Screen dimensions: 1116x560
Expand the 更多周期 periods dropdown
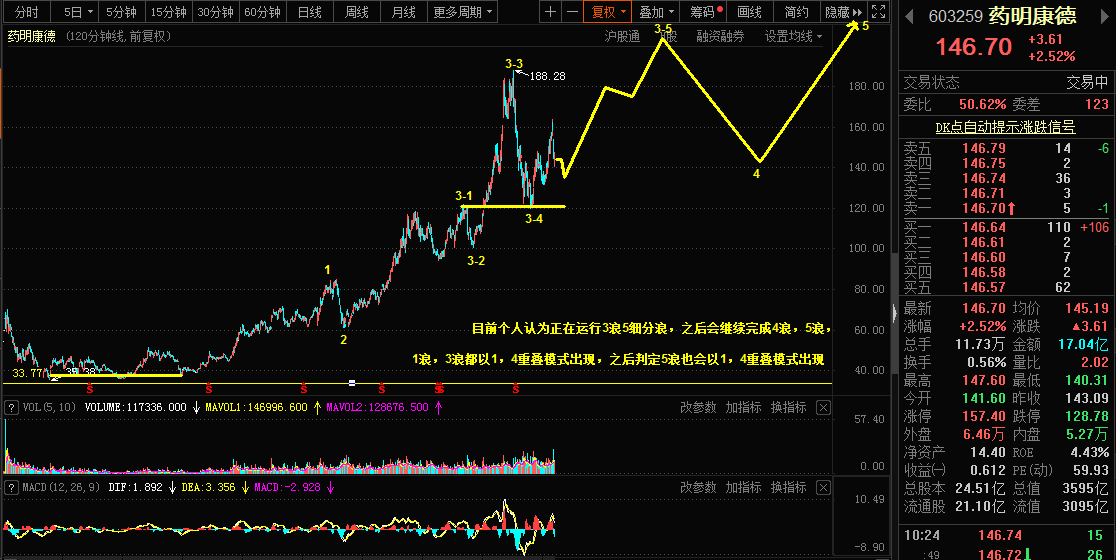[x=463, y=12]
